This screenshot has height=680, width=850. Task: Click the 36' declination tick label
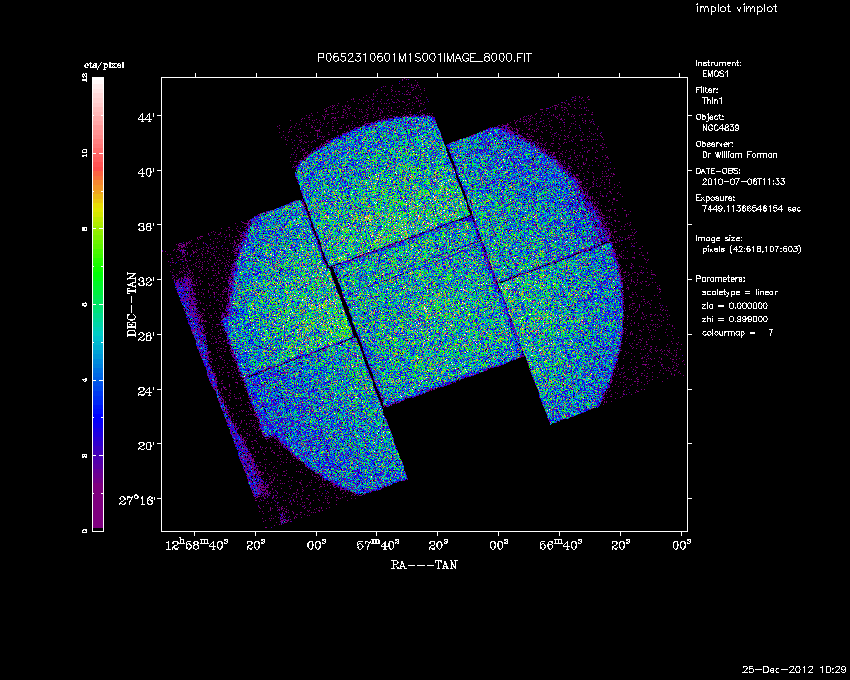tap(145, 226)
